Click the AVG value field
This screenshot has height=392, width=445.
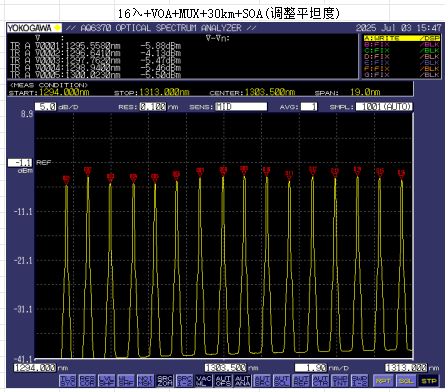(x=309, y=107)
